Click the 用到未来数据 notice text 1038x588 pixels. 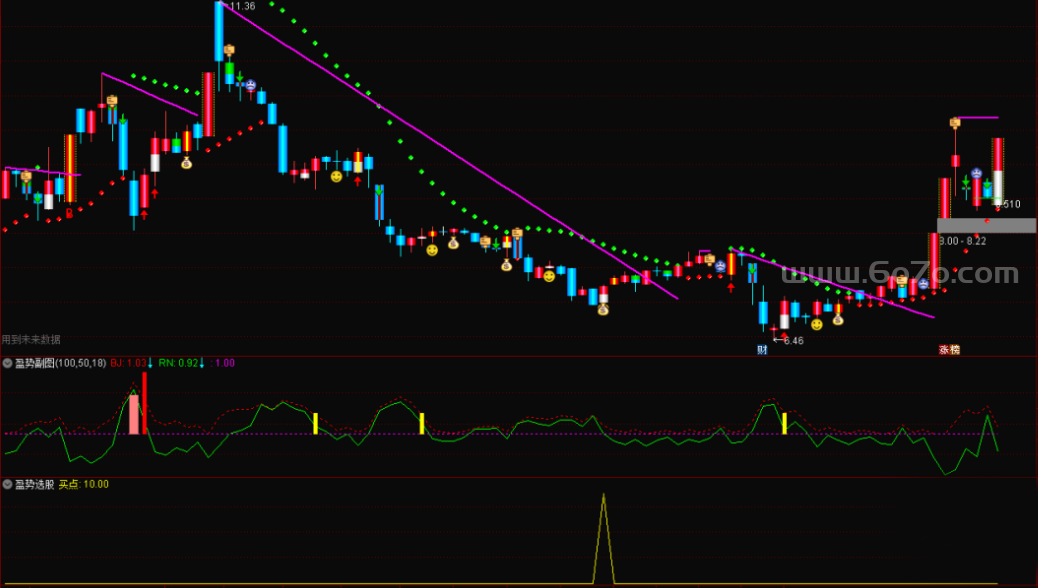(x=31, y=339)
